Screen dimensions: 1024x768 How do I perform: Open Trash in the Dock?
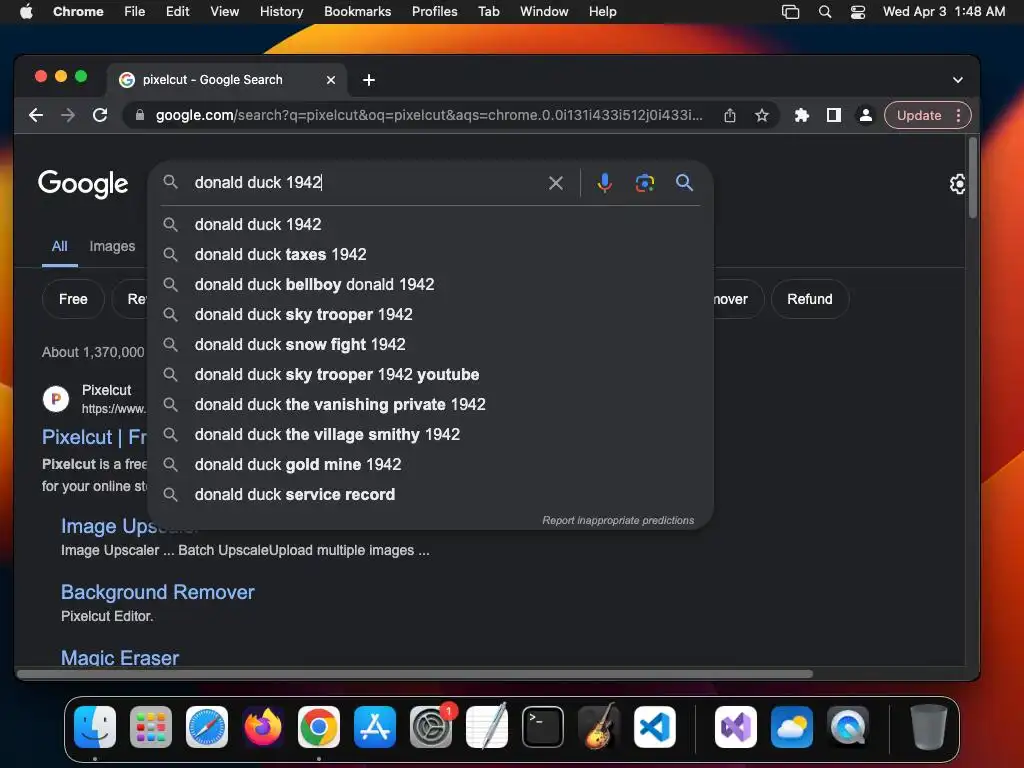(928, 727)
